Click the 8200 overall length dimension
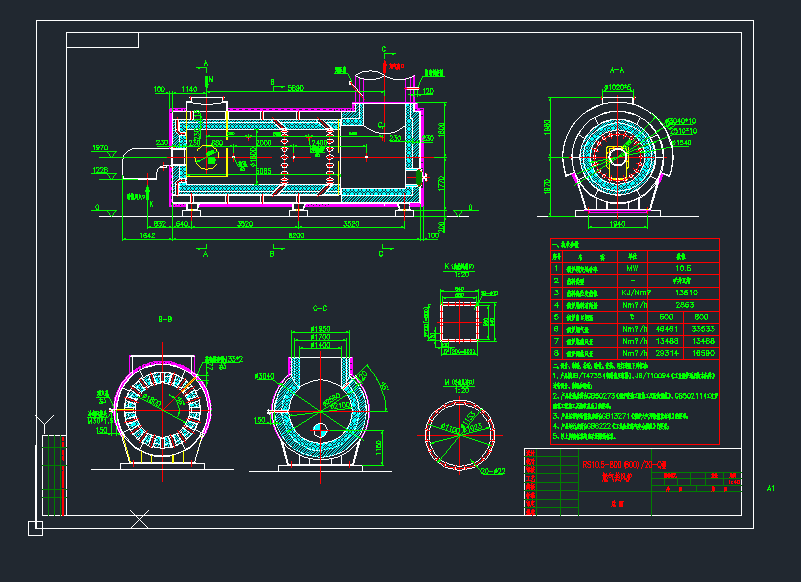 (x=297, y=233)
